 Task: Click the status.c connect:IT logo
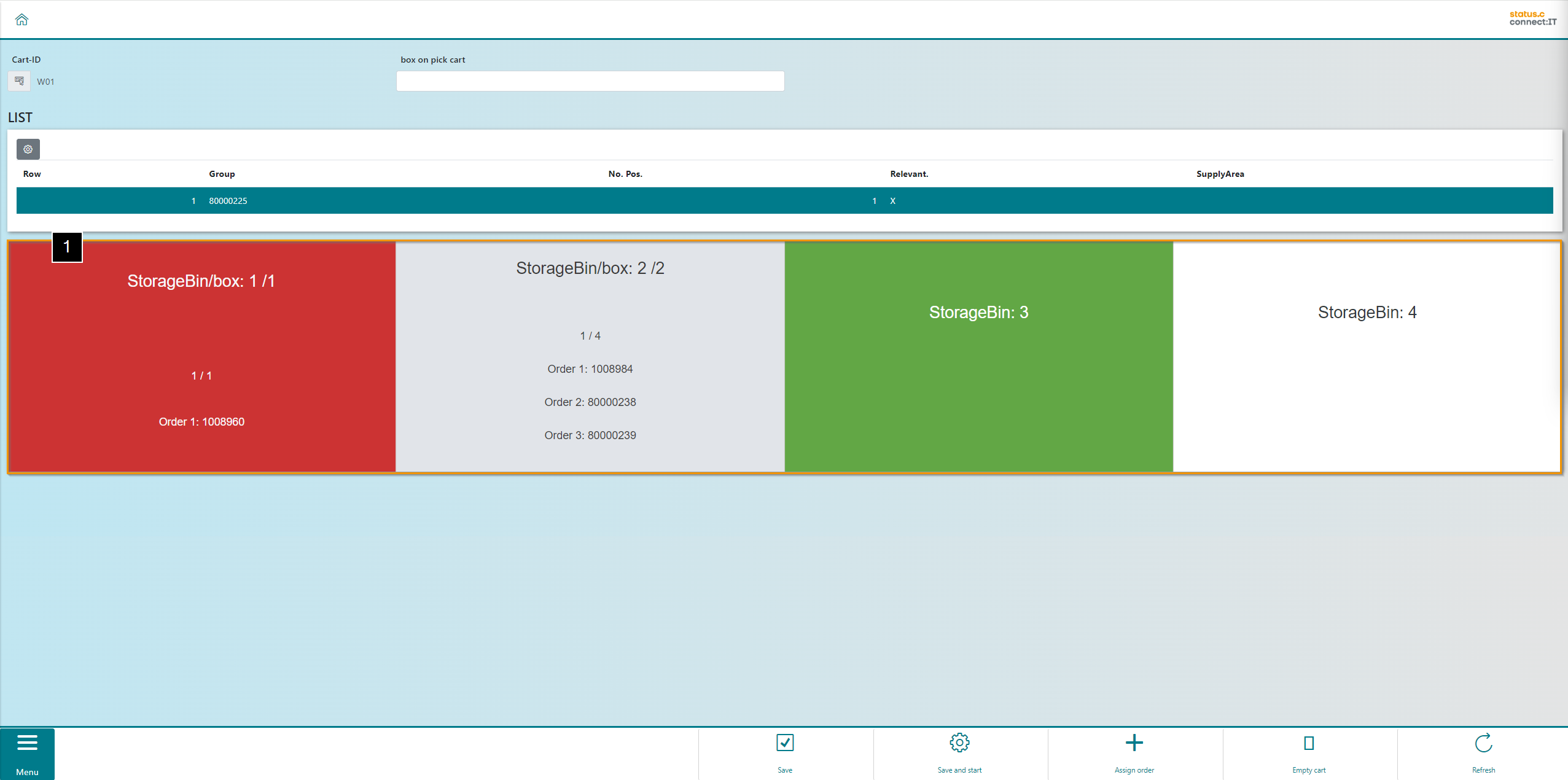point(1532,18)
